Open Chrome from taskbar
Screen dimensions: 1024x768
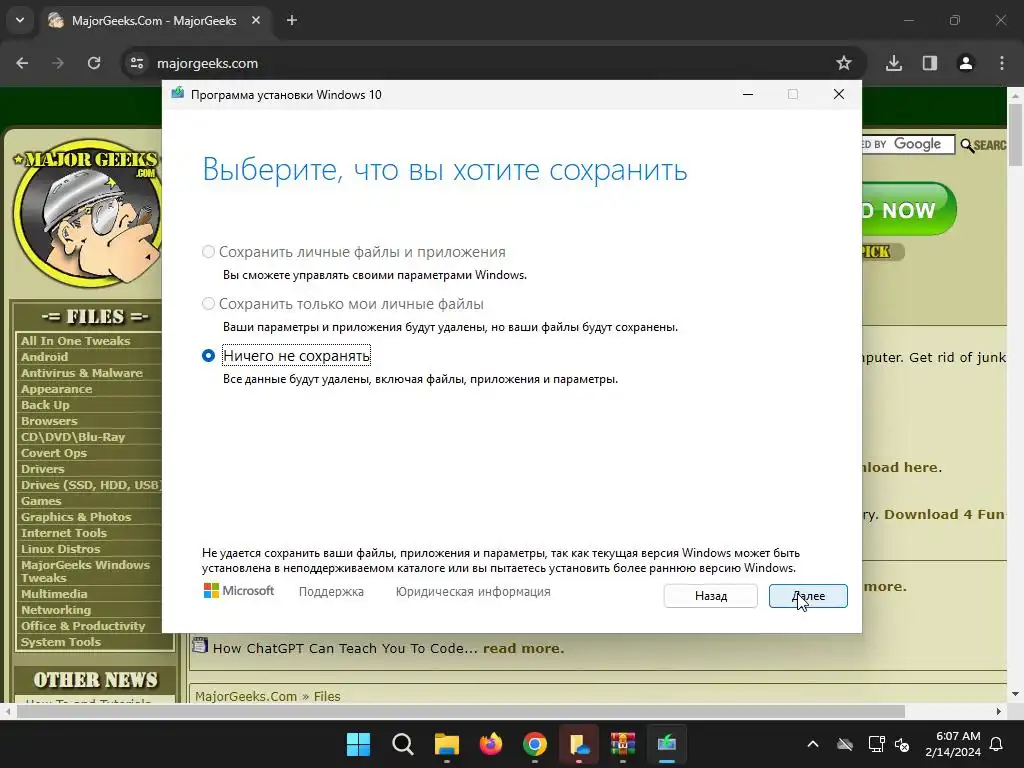[x=535, y=744]
